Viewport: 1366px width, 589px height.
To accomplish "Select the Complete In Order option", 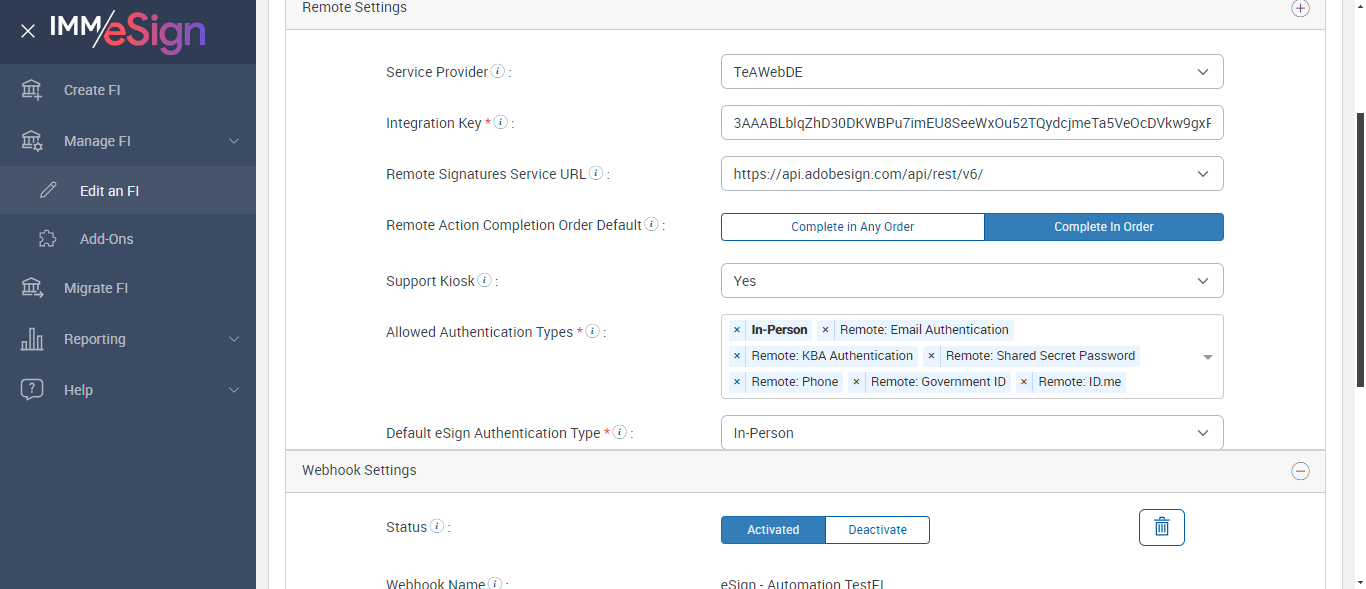I will coord(1103,227).
